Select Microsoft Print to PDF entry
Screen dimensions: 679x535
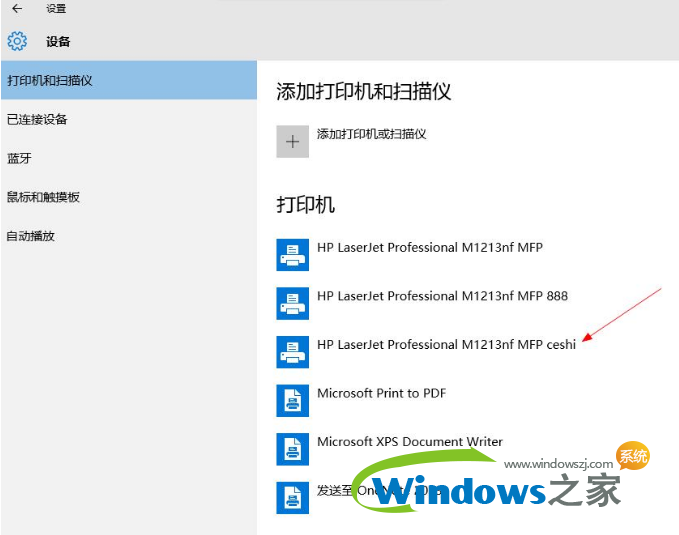pyautogui.click(x=382, y=393)
